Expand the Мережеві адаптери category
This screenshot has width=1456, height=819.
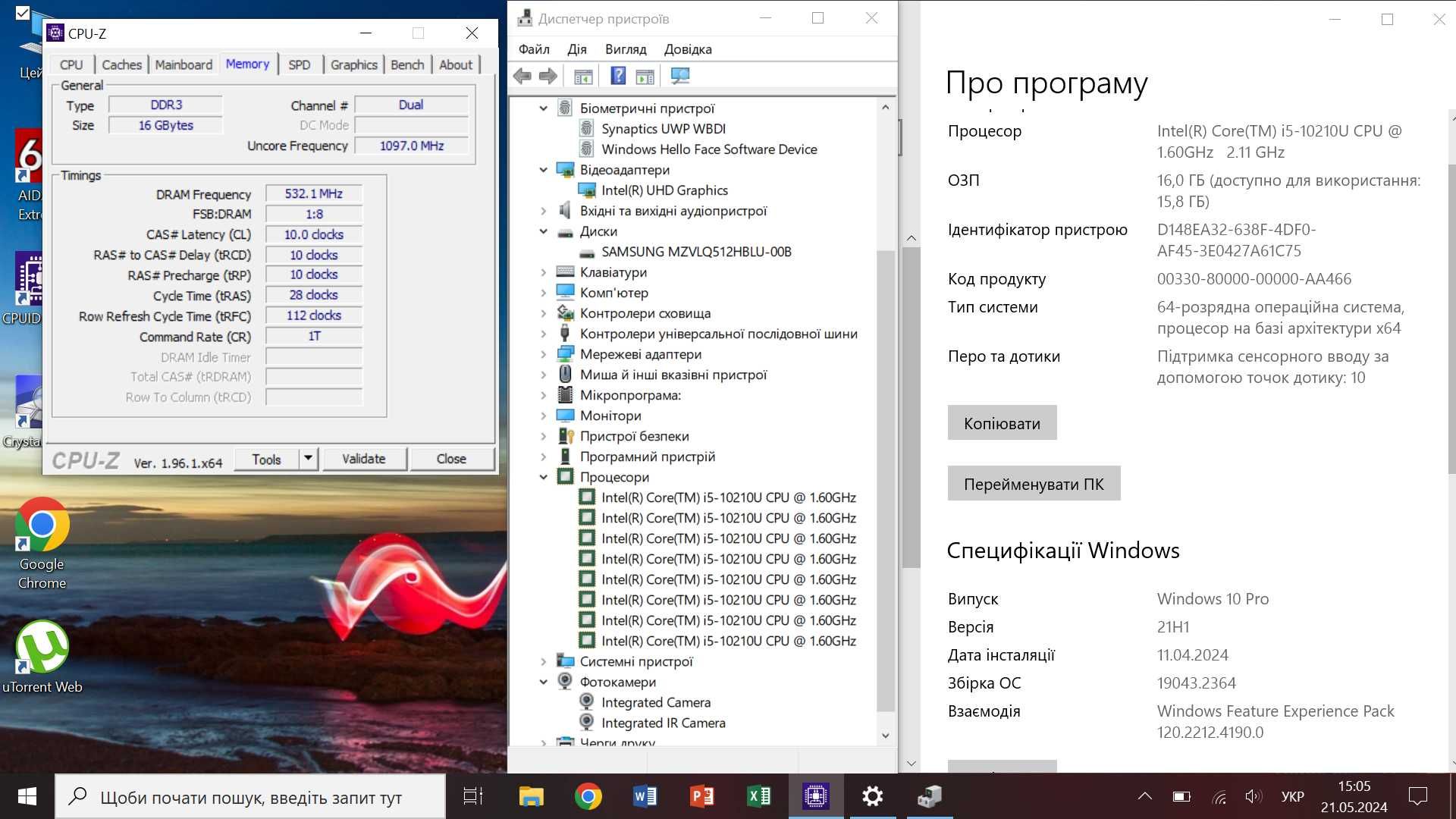click(x=543, y=354)
